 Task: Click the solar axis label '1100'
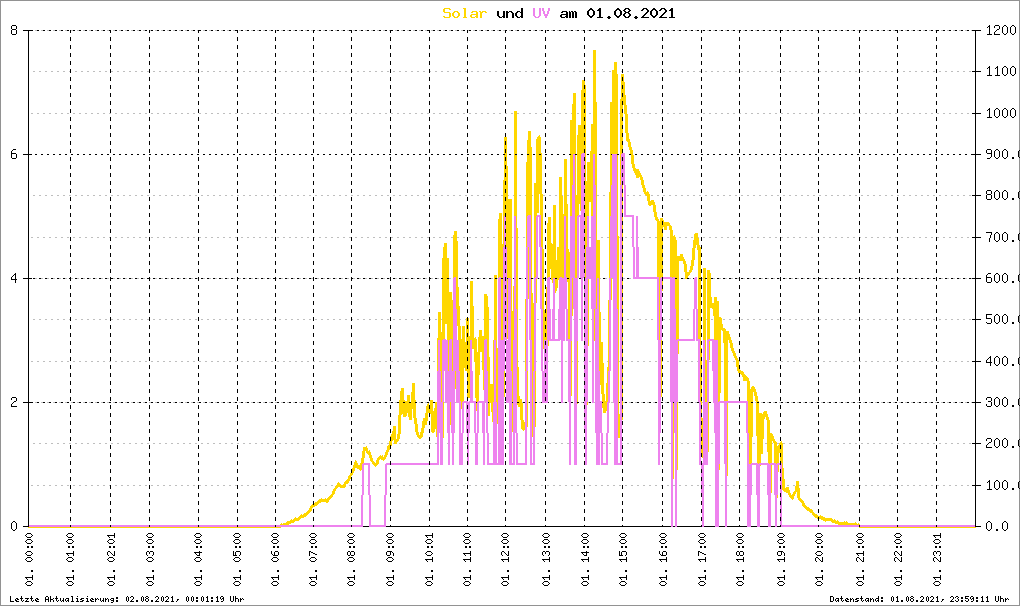coord(1000,72)
